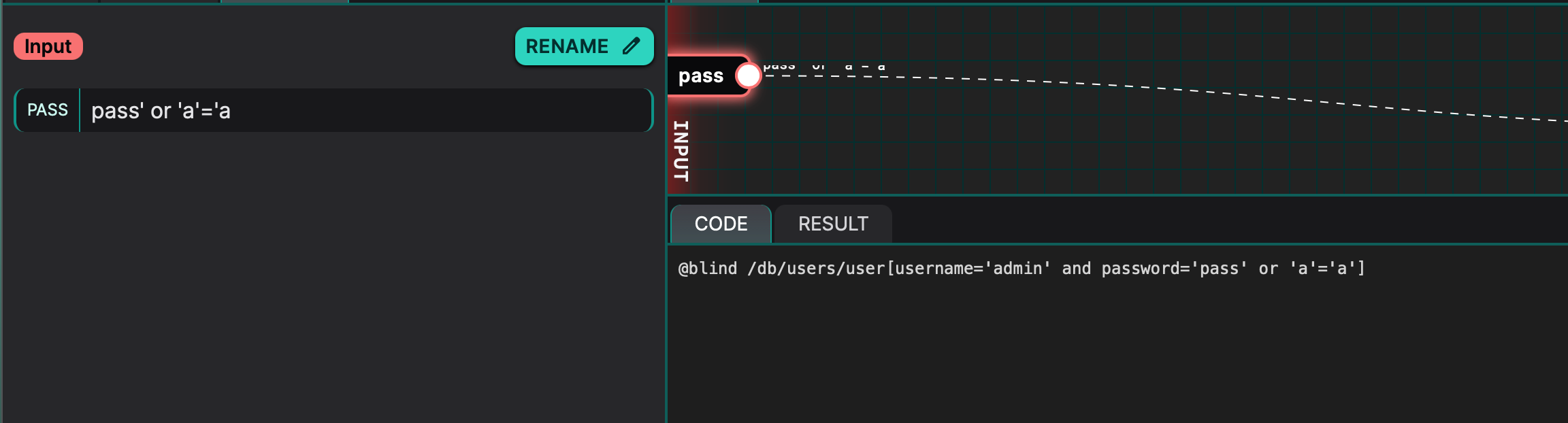Click the pencil icon inside RENAME
Viewport: 1568px width, 423px height.
[x=631, y=46]
